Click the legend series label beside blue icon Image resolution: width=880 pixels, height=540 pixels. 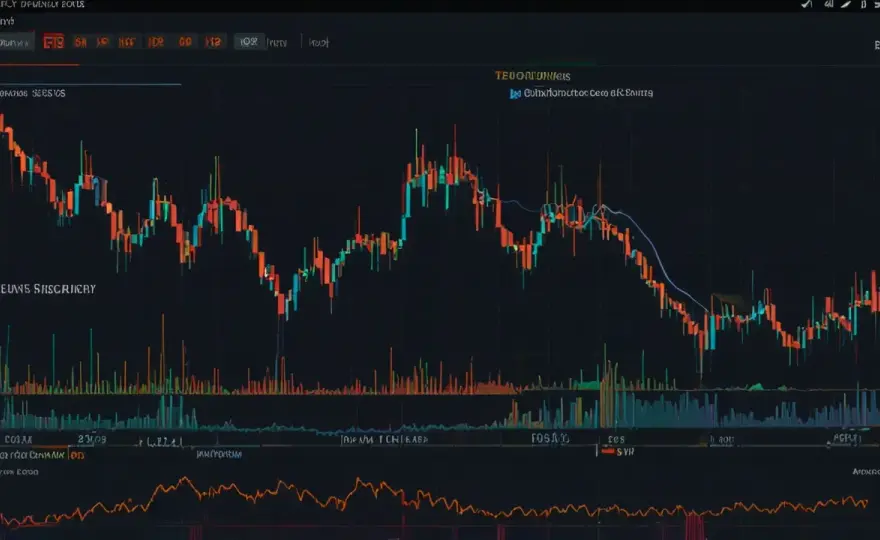coord(588,93)
